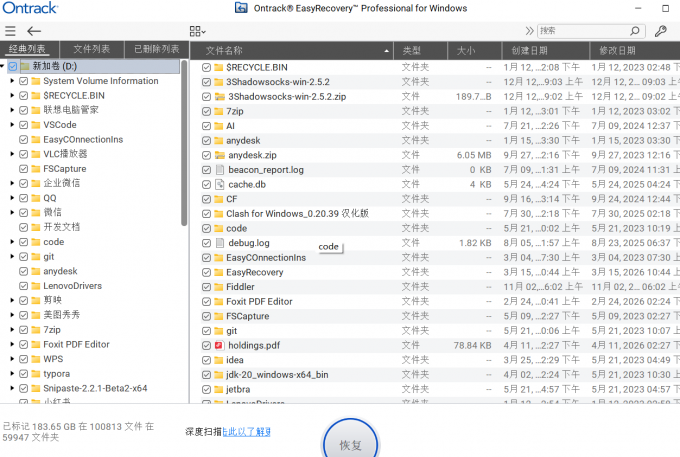Go back with the left arrow icon
680x457 pixels.
pos(34,31)
